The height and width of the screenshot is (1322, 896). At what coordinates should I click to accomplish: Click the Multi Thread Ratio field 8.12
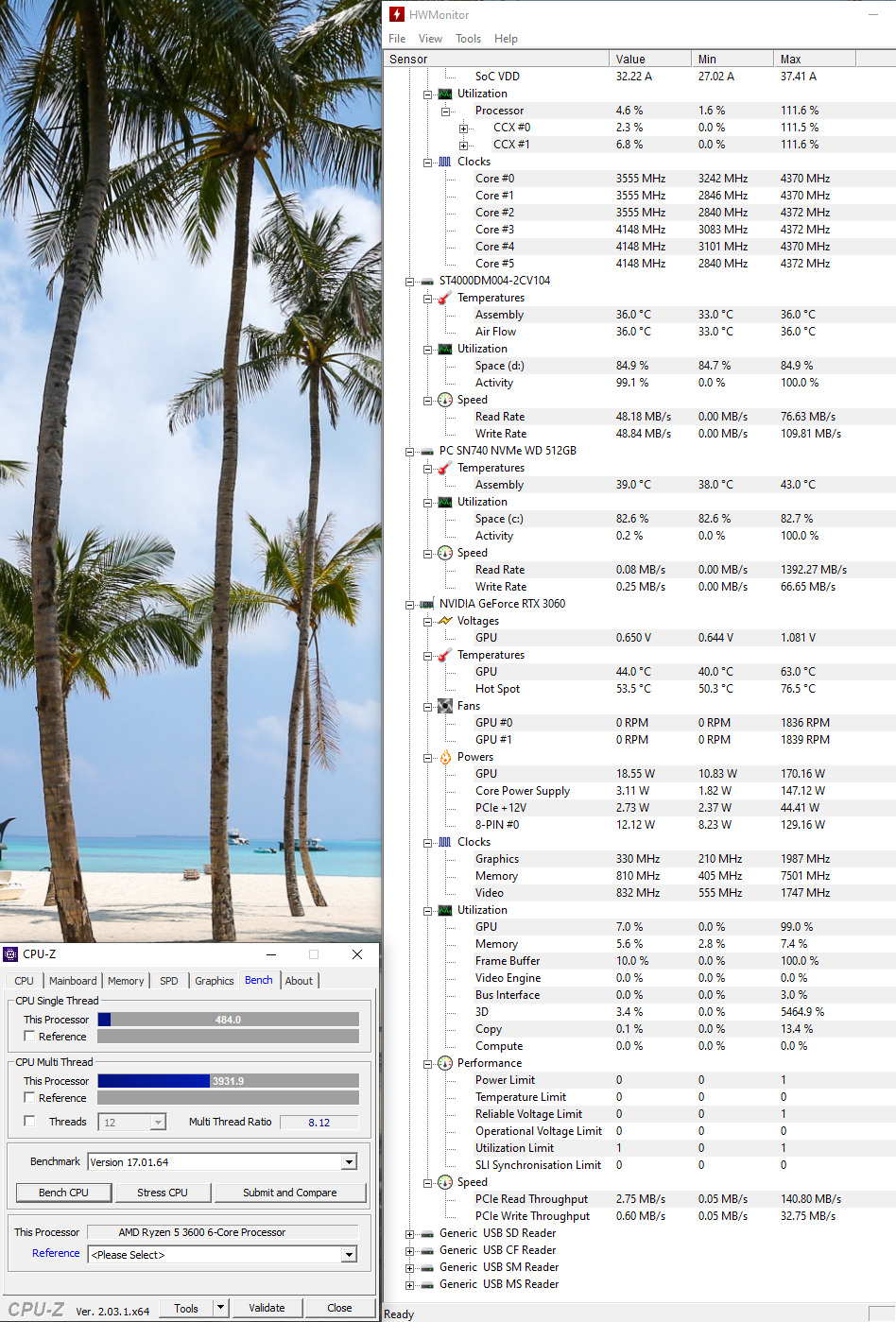[x=319, y=1123]
